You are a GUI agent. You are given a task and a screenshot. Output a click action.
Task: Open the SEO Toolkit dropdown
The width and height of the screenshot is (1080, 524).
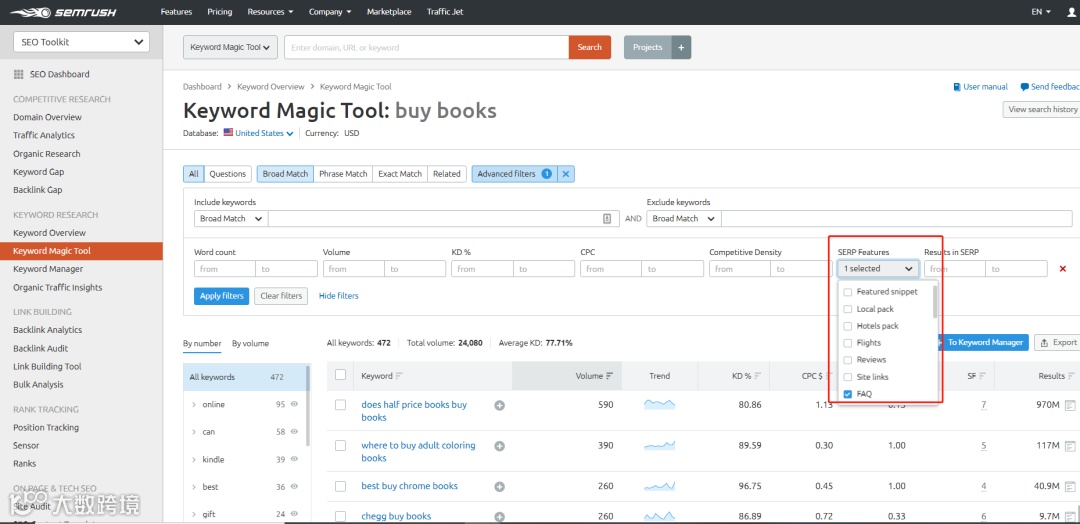pyautogui.click(x=81, y=42)
